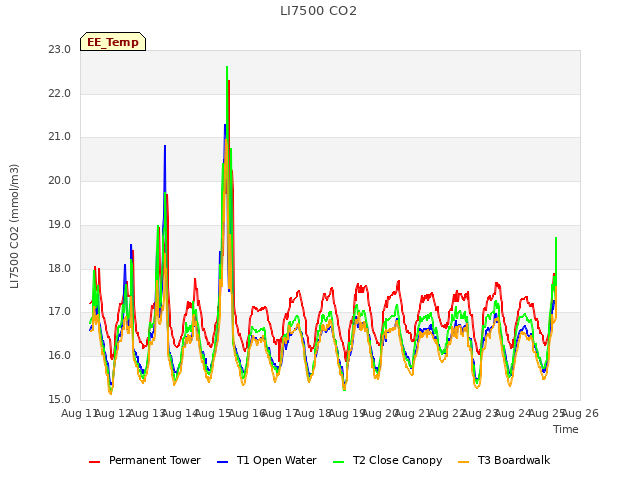Toggle the Permanent Tower legend entry
Viewport: 640px width, 480px height.
pyautogui.click(x=144, y=460)
